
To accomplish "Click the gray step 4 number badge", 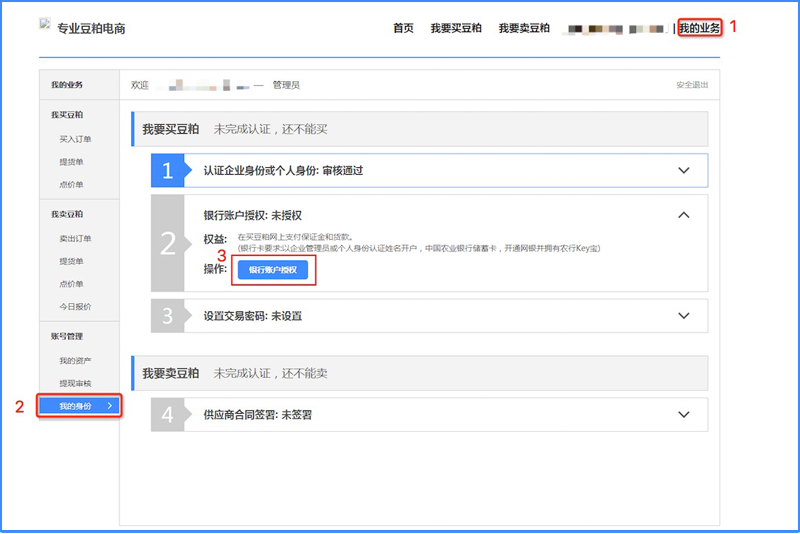I will tap(167, 414).
